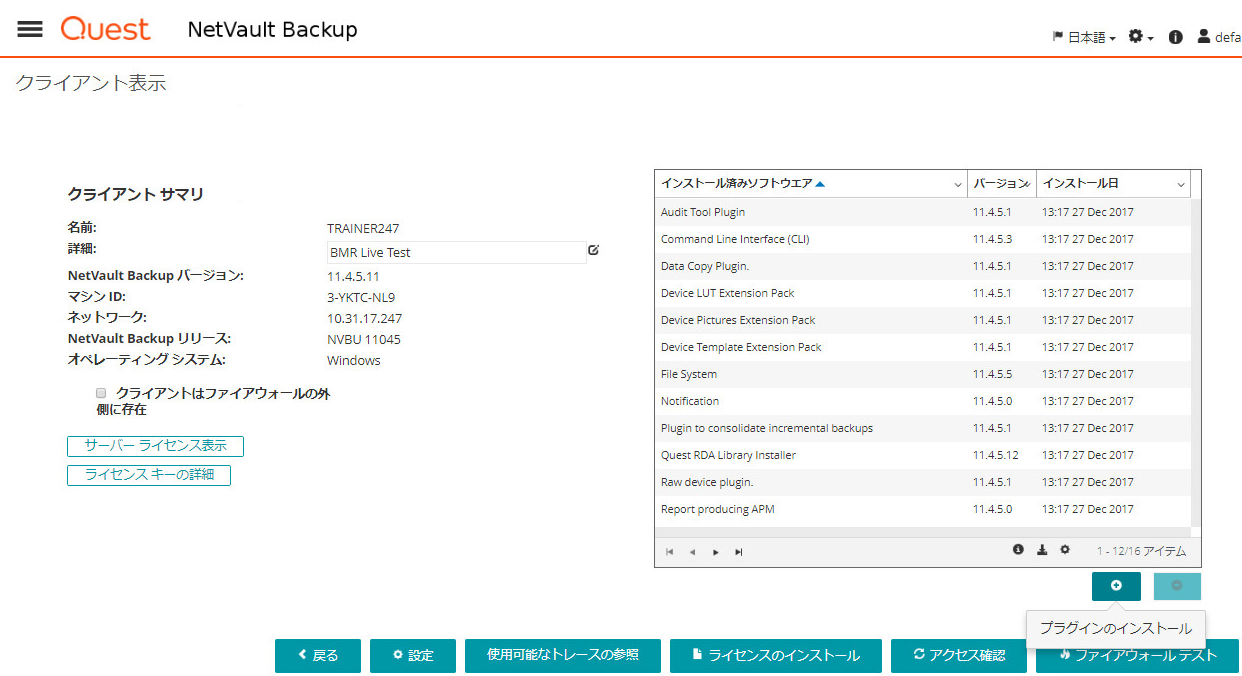
Task: Select the Raw device plugin row
Action: tap(922, 482)
